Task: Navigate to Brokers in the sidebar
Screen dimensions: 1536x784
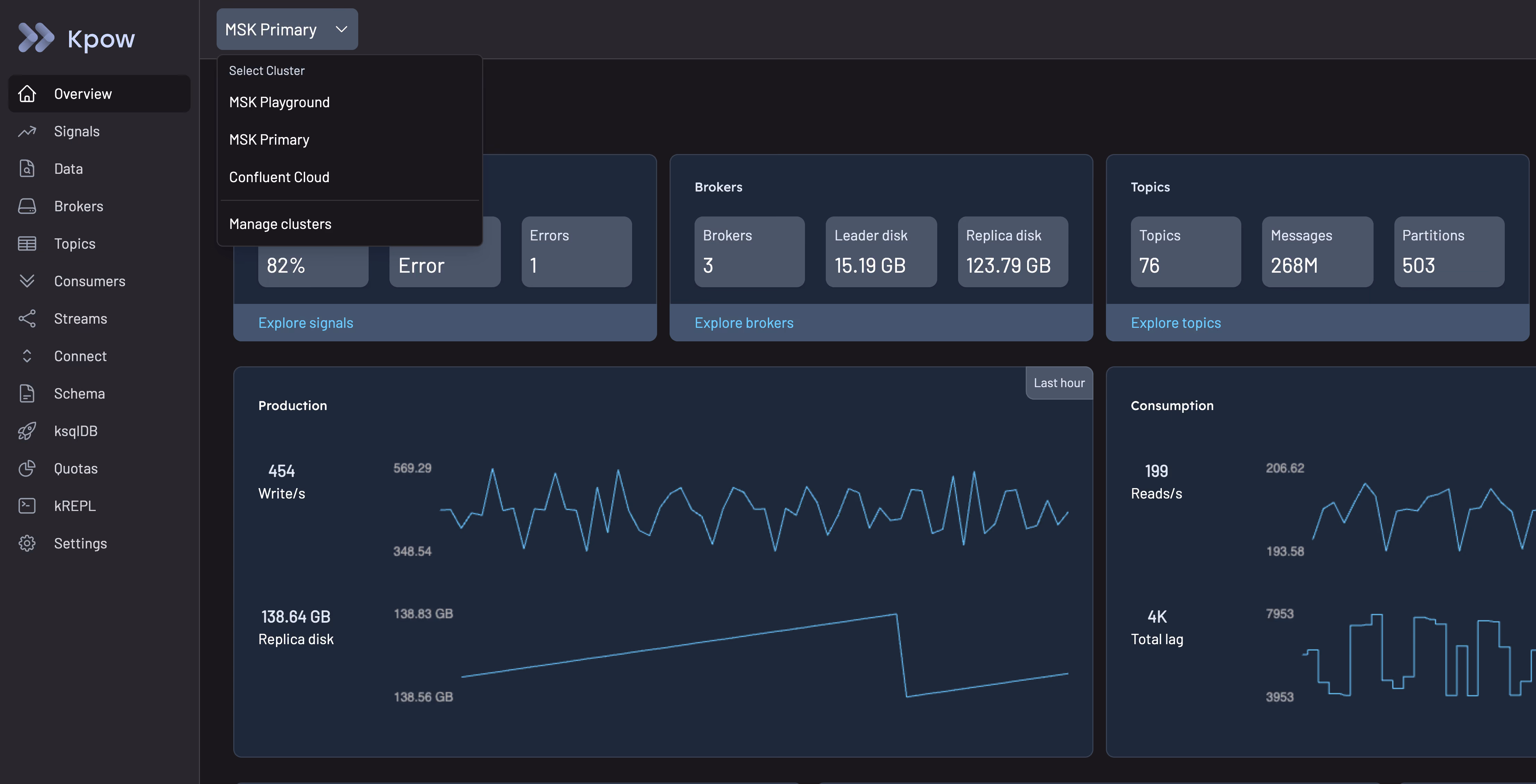Action: pyautogui.click(x=78, y=206)
